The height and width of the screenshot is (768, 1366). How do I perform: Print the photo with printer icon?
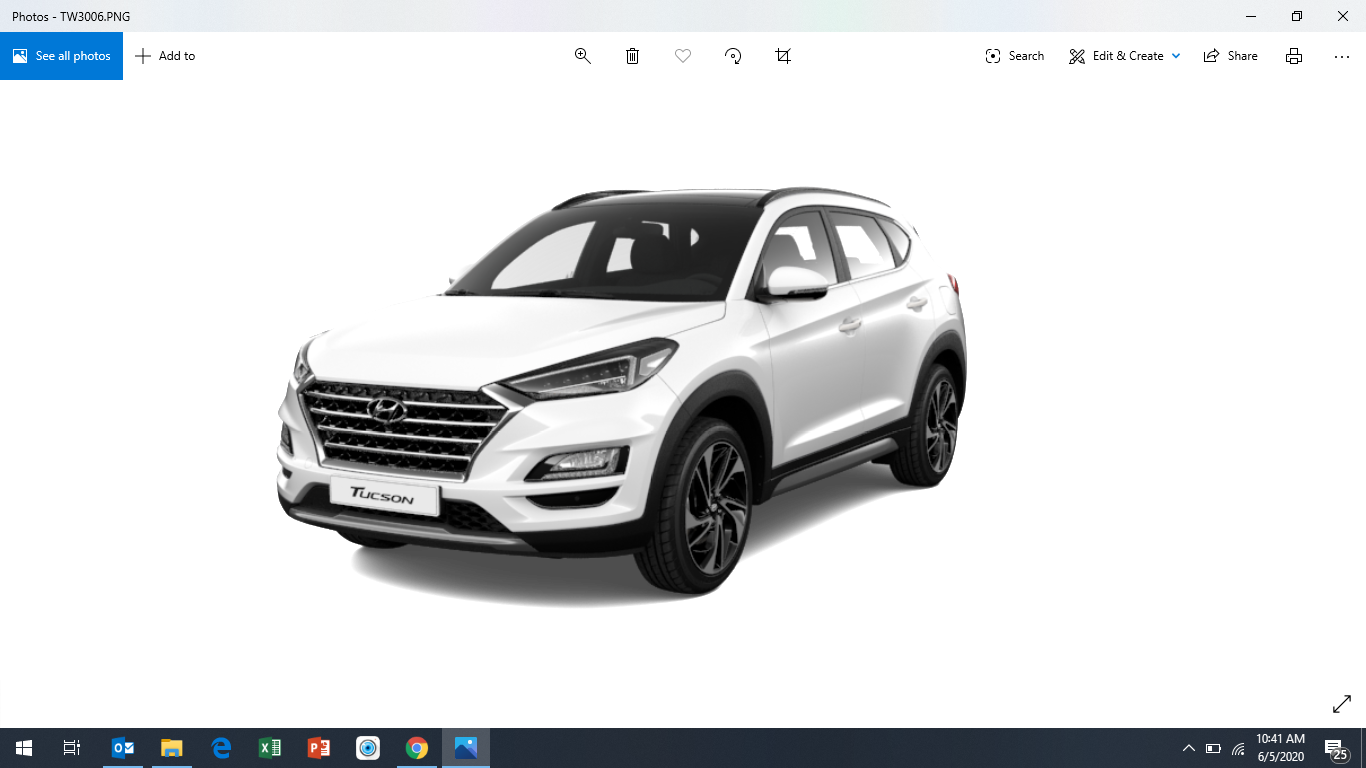(1294, 56)
